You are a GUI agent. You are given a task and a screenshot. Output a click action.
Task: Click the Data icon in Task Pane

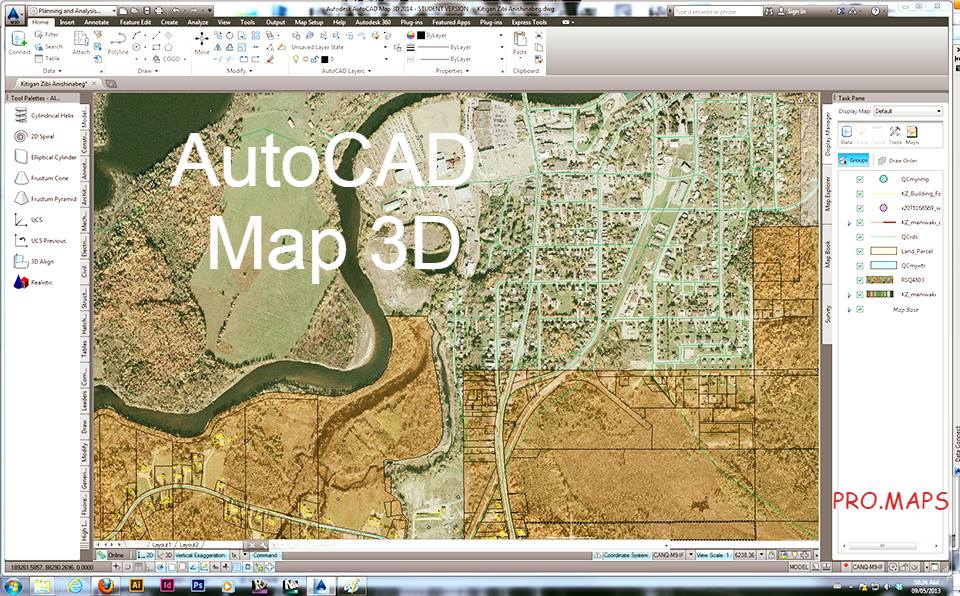point(846,134)
